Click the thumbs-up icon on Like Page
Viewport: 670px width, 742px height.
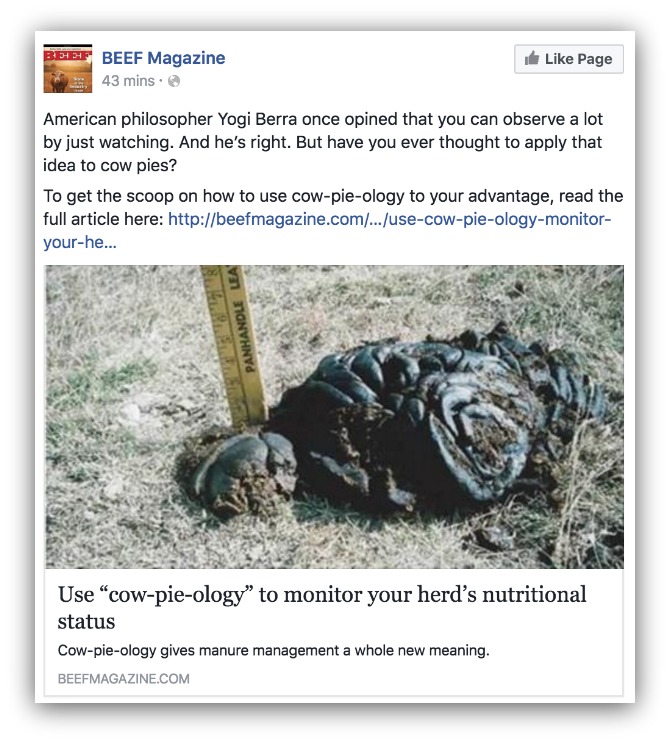[x=532, y=58]
